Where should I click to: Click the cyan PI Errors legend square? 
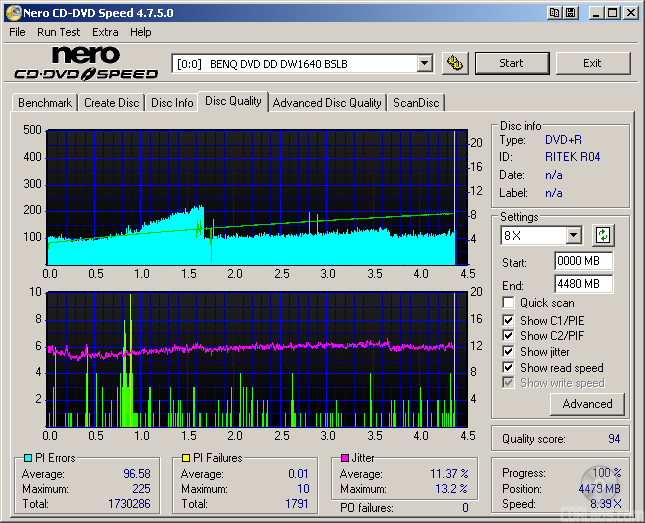point(27,458)
